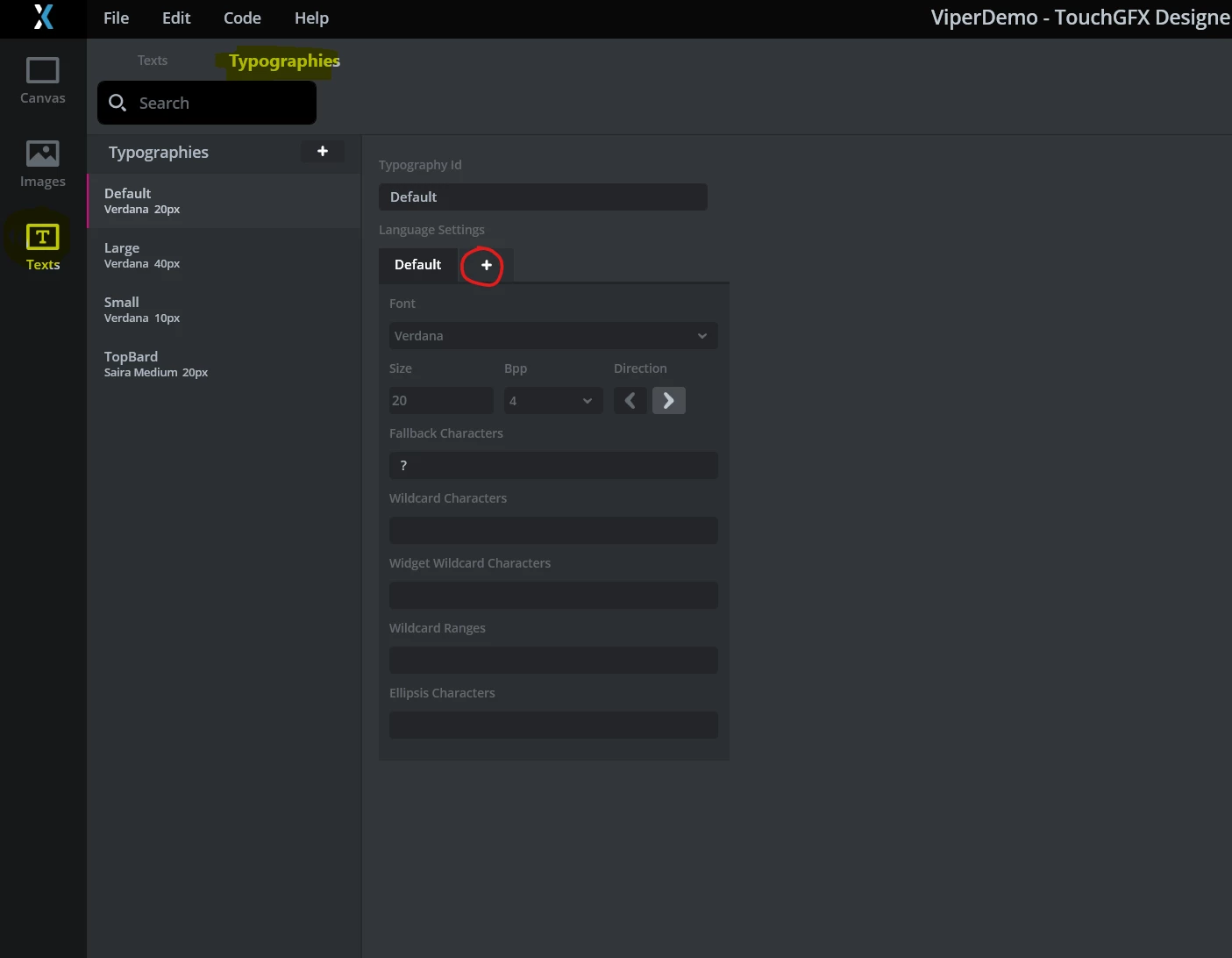
Task: Open the Font dropdown showing Verdana
Action: click(x=553, y=336)
